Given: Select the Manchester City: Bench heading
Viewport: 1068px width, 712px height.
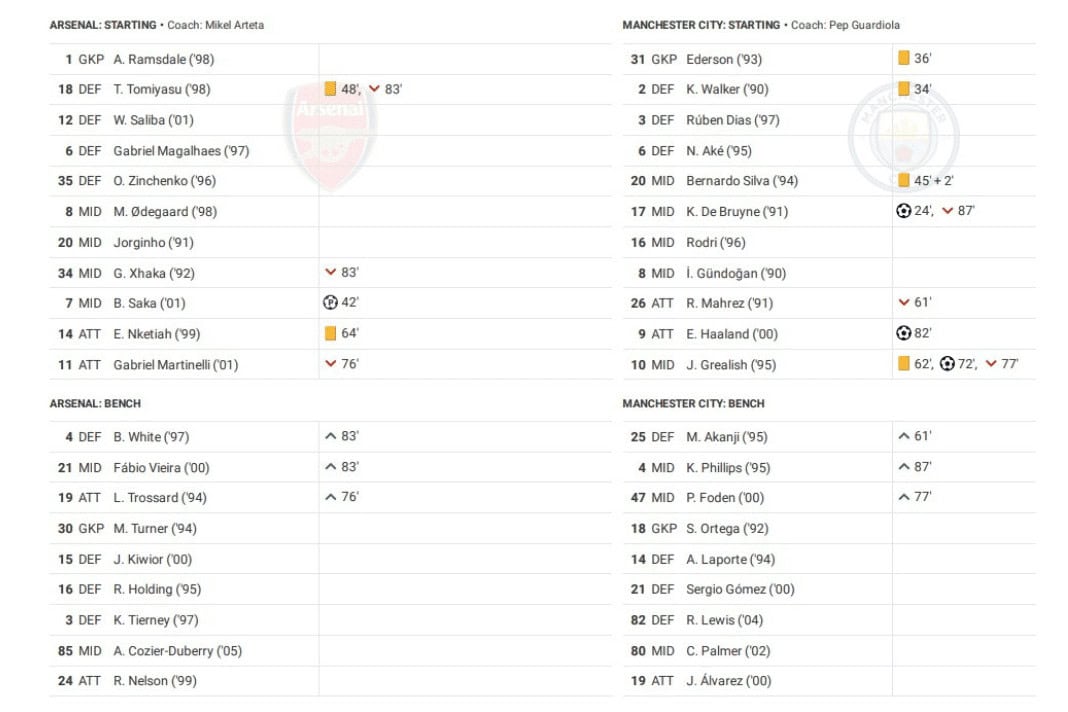Looking at the screenshot, I should coord(693,404).
